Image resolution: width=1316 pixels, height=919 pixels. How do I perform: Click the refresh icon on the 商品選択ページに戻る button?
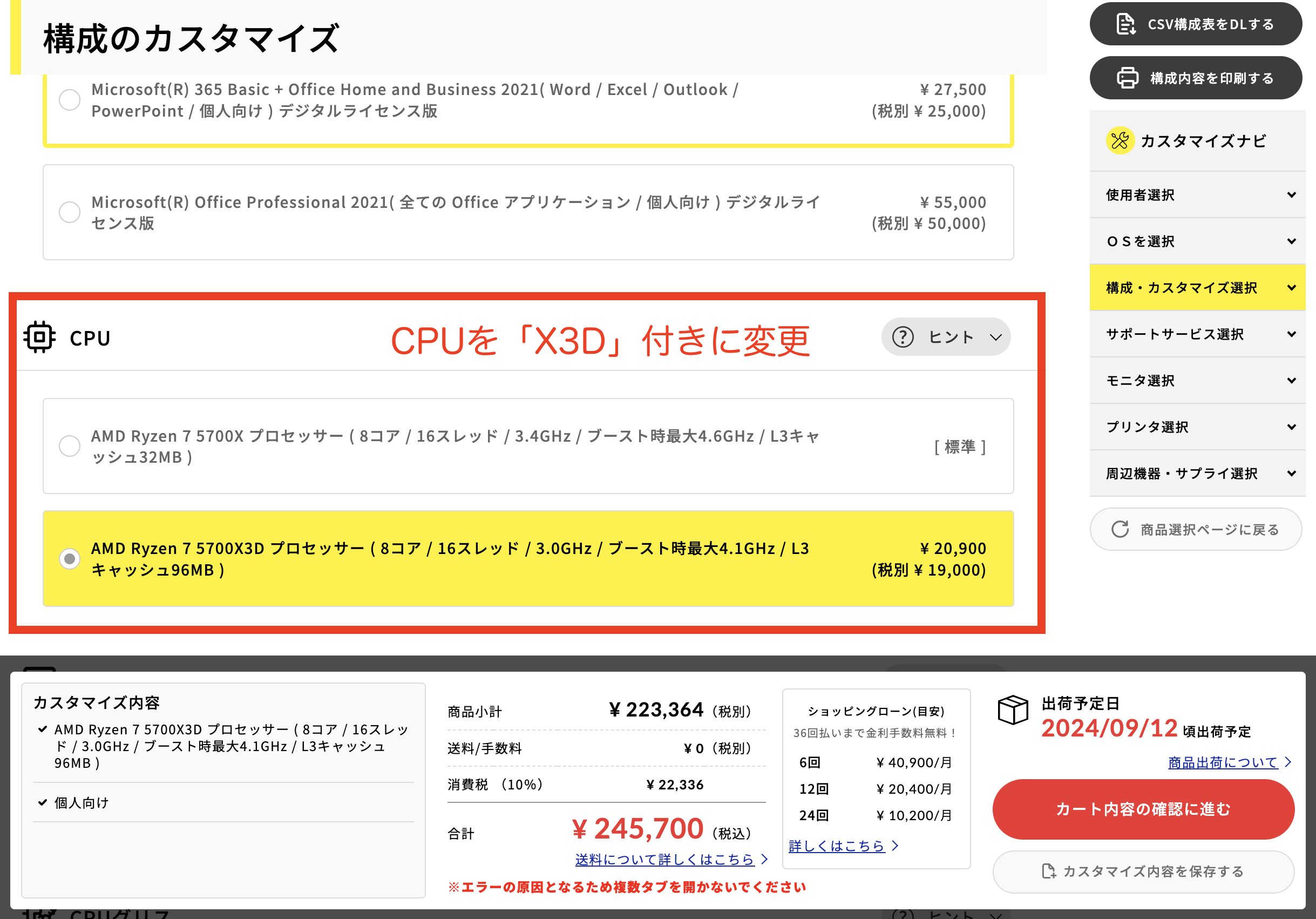click(1120, 529)
